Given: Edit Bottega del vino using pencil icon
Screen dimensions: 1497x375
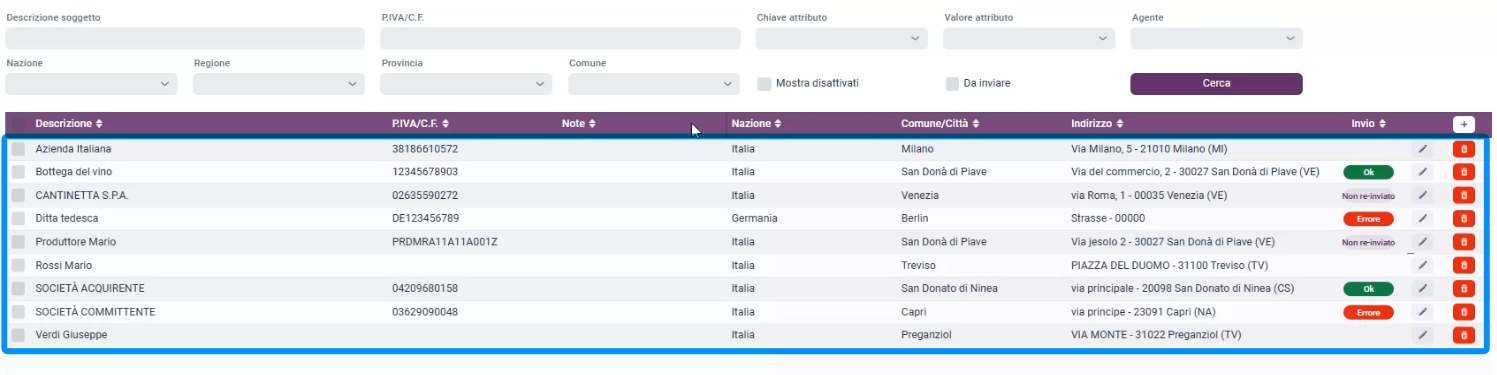Looking at the screenshot, I should click(x=1422, y=172).
